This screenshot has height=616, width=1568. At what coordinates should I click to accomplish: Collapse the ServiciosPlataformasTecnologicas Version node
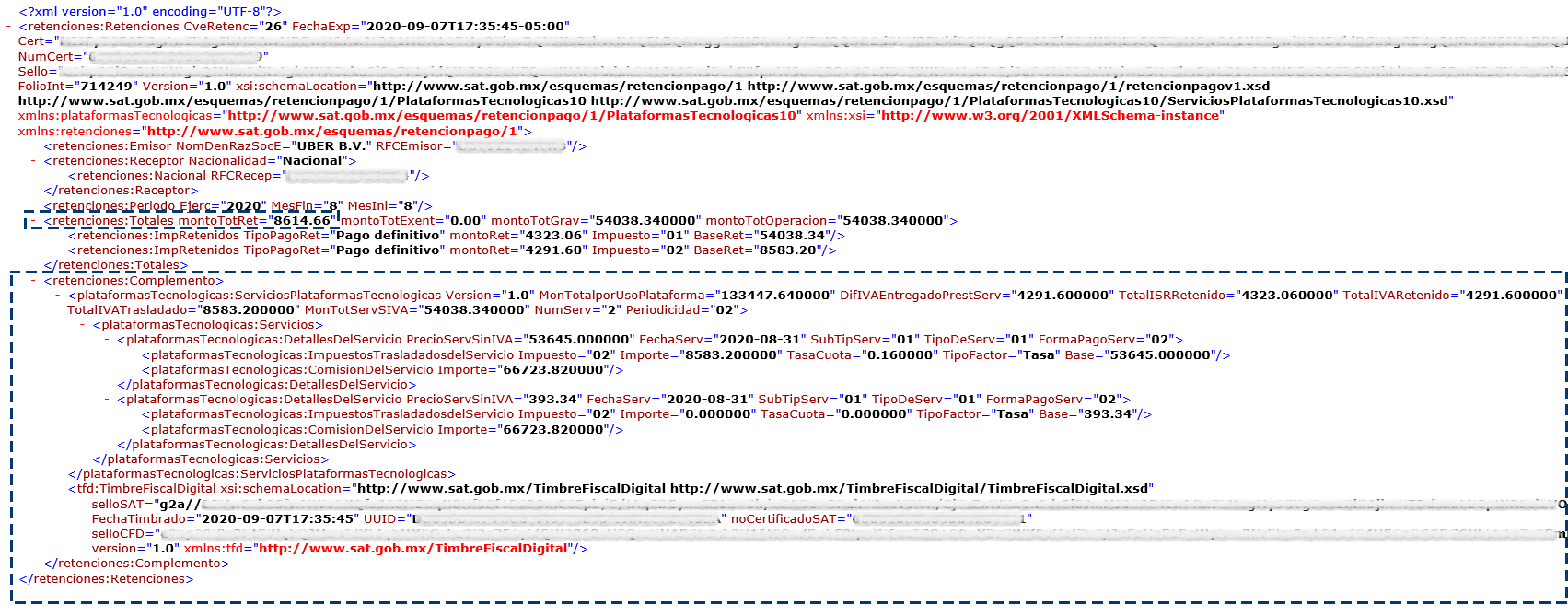(x=59, y=296)
